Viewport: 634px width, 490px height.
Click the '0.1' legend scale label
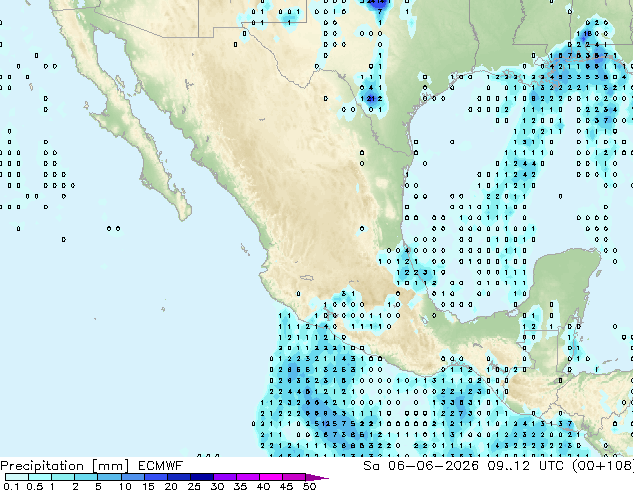pyautogui.click(x=11, y=486)
